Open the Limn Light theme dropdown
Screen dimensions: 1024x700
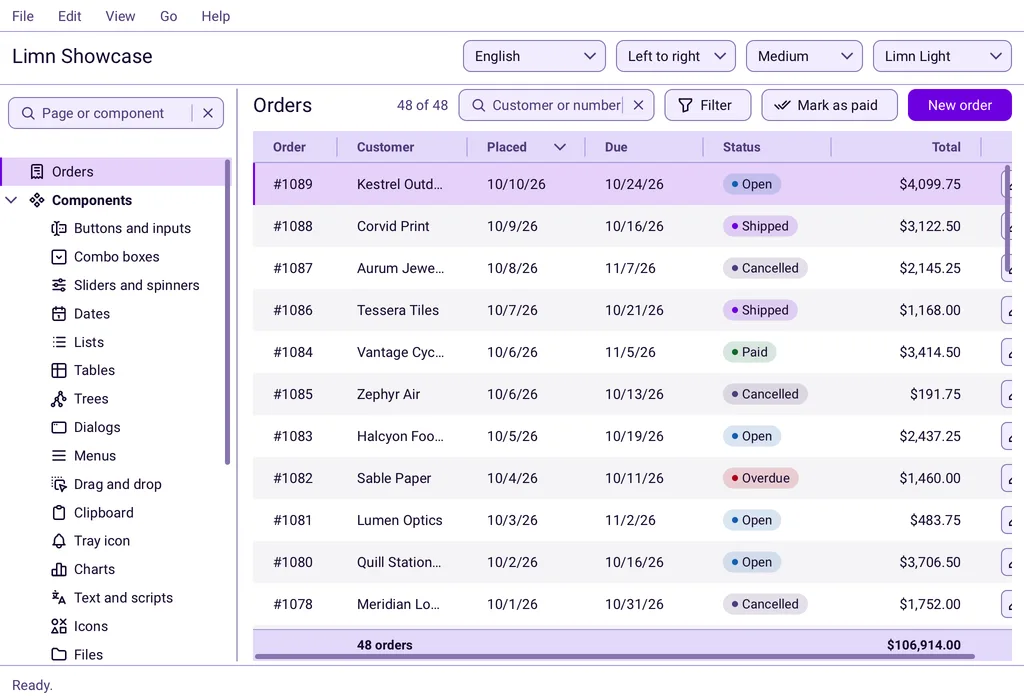[x=942, y=56]
